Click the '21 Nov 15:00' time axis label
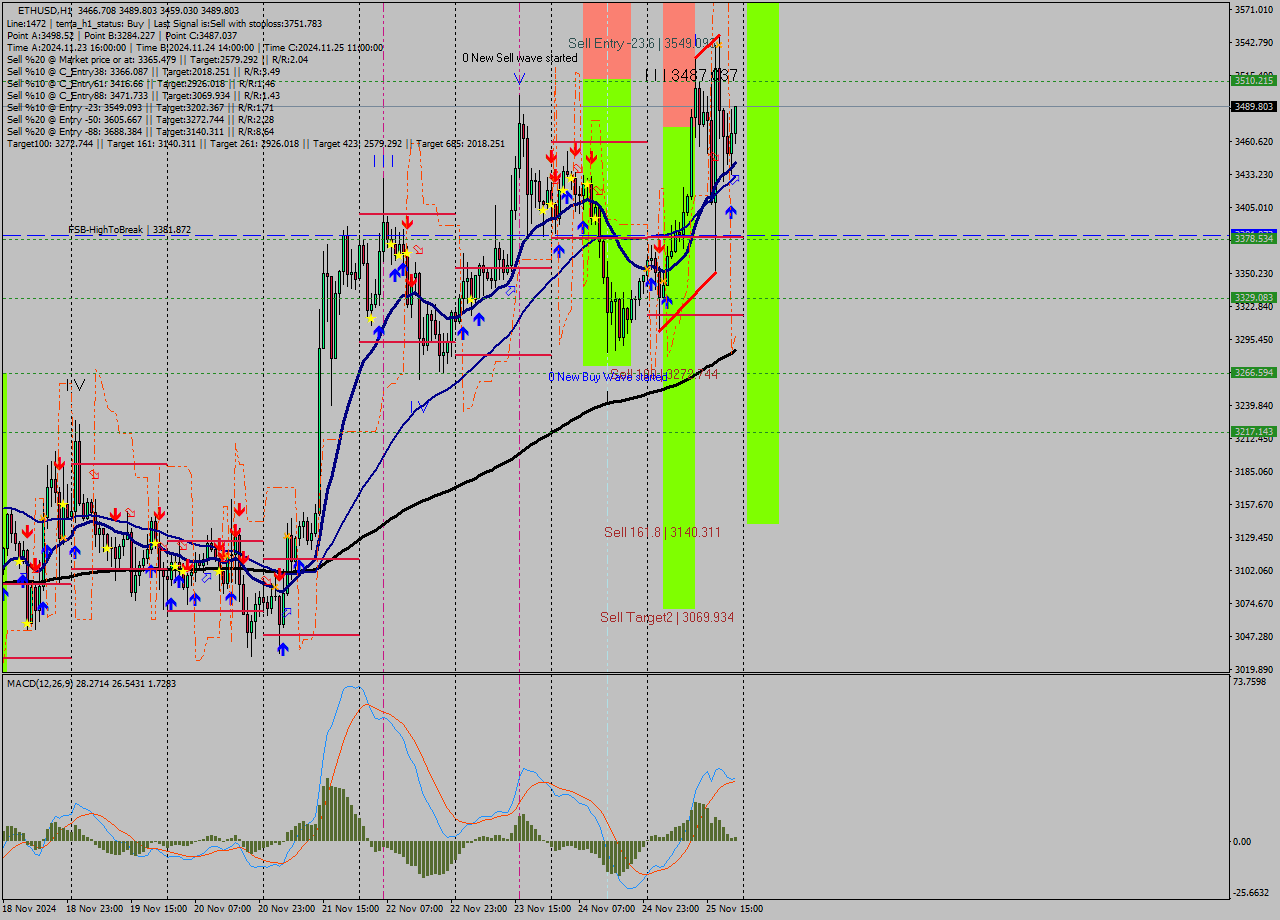The image size is (1280, 920). 350,909
